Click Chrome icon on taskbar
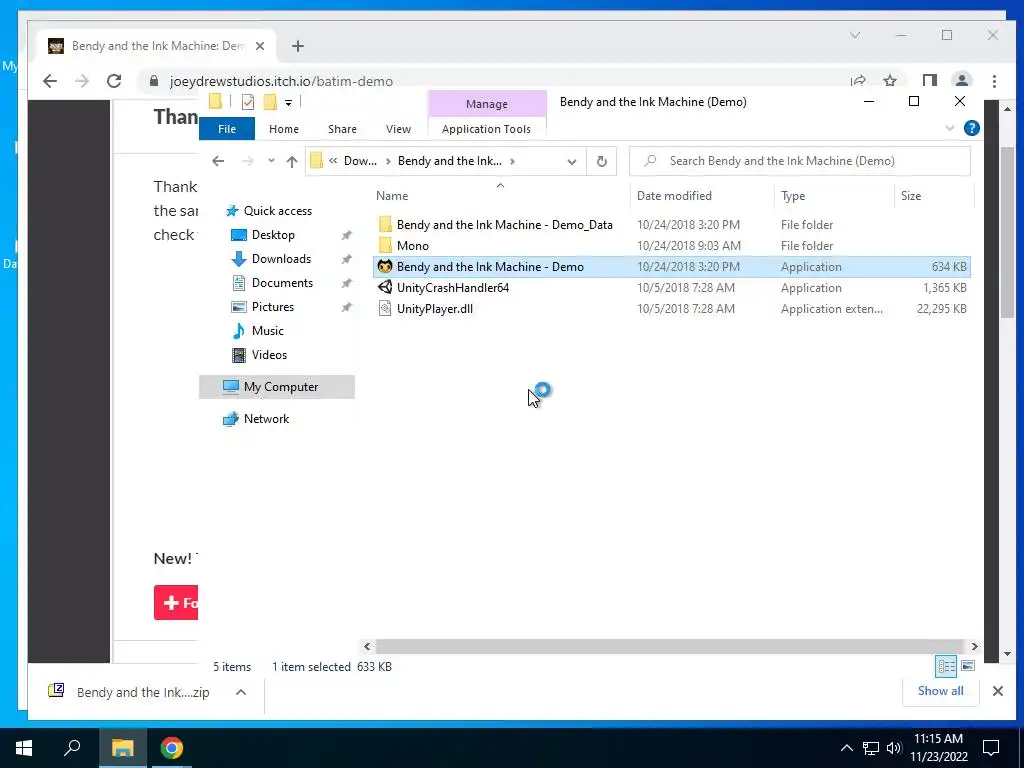Viewport: 1024px width, 768px height. pyautogui.click(x=172, y=748)
